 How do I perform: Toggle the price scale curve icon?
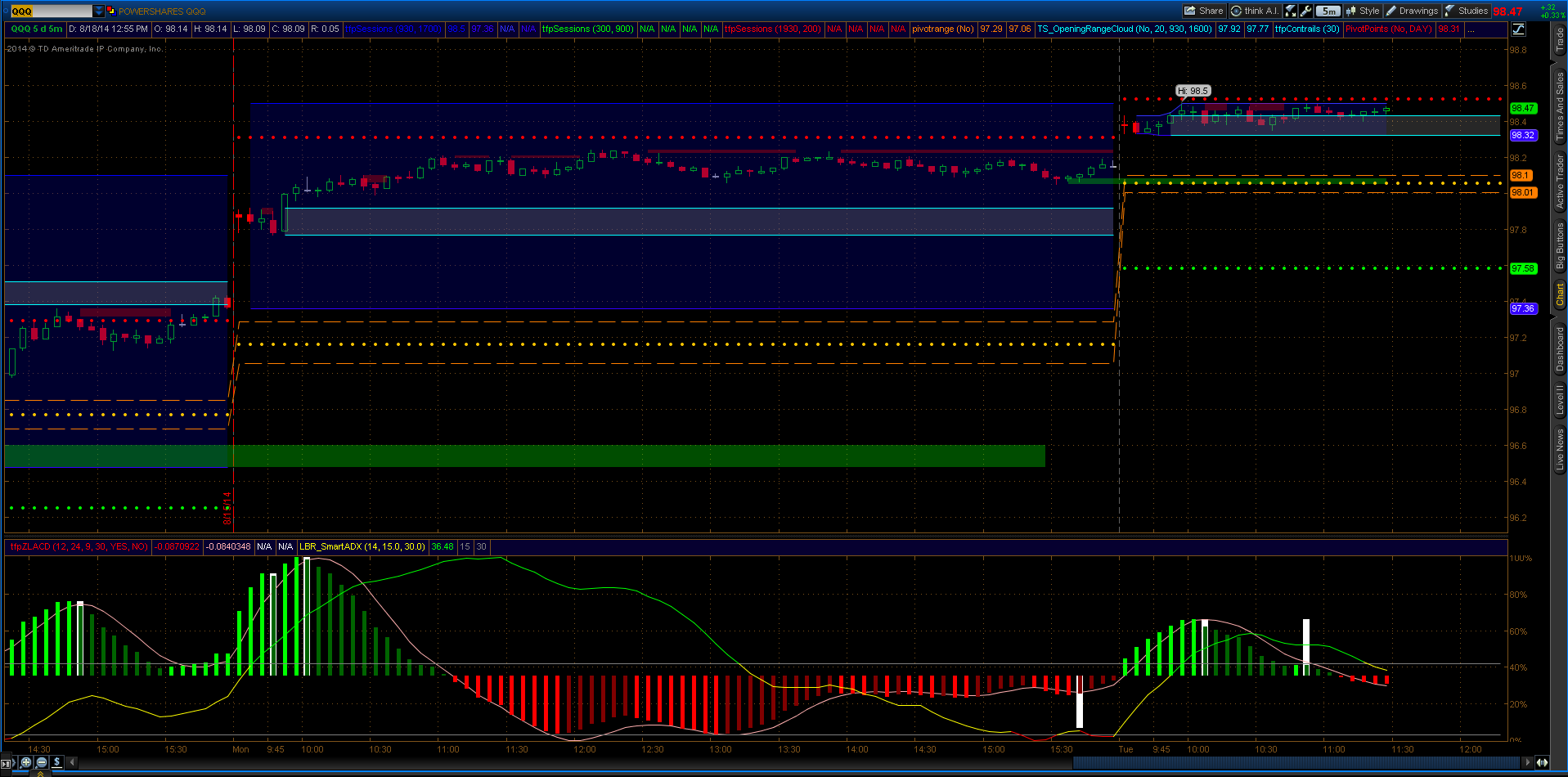1518,29
